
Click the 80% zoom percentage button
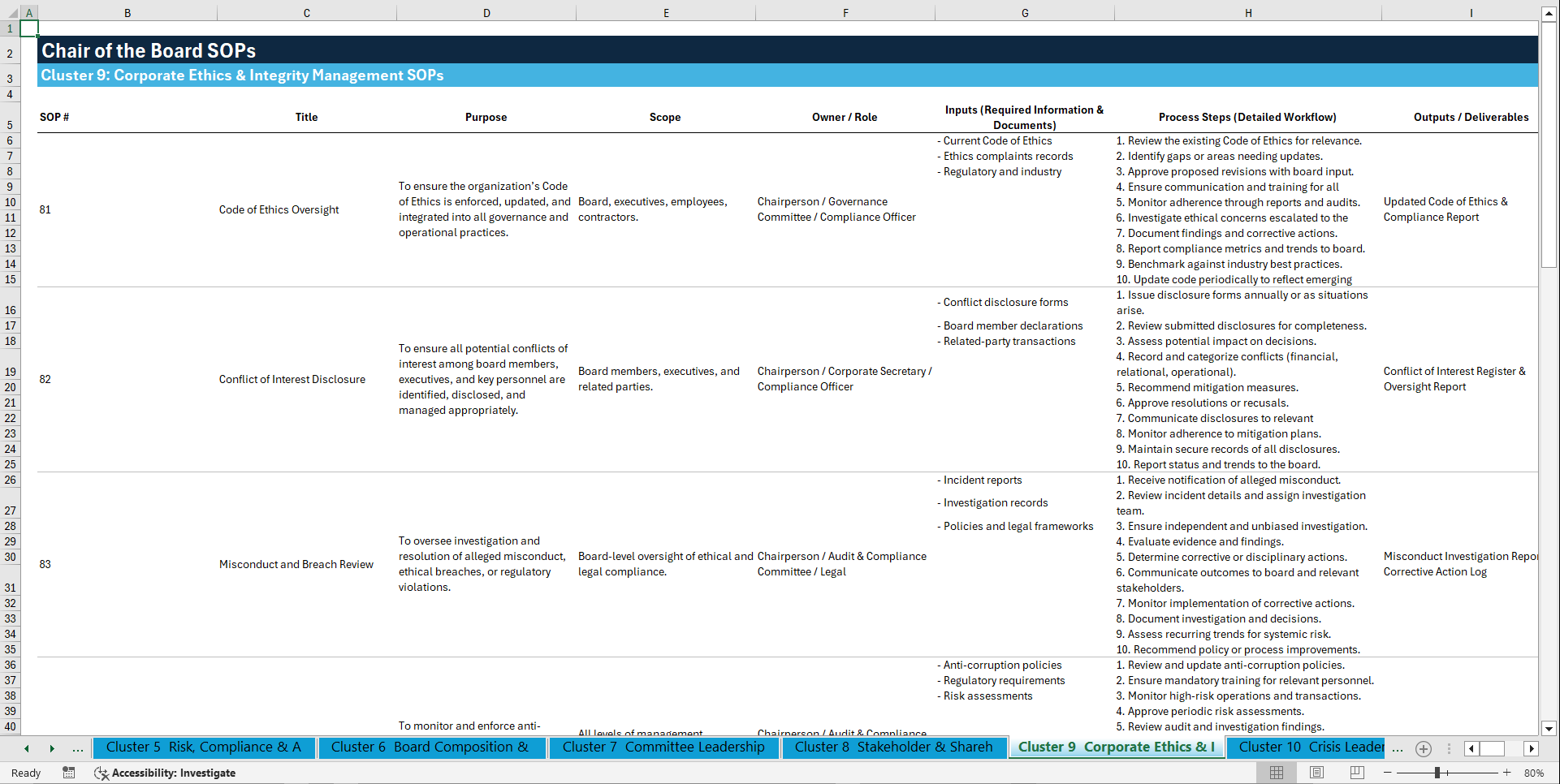point(1534,773)
